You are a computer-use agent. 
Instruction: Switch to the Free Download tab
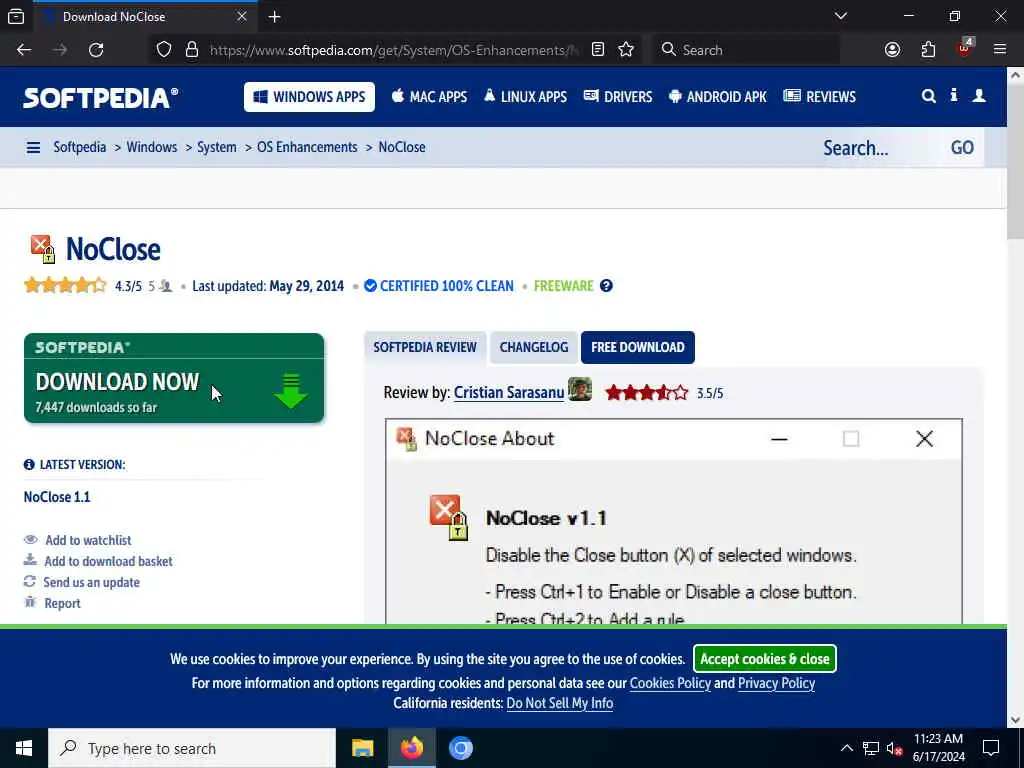coord(638,347)
